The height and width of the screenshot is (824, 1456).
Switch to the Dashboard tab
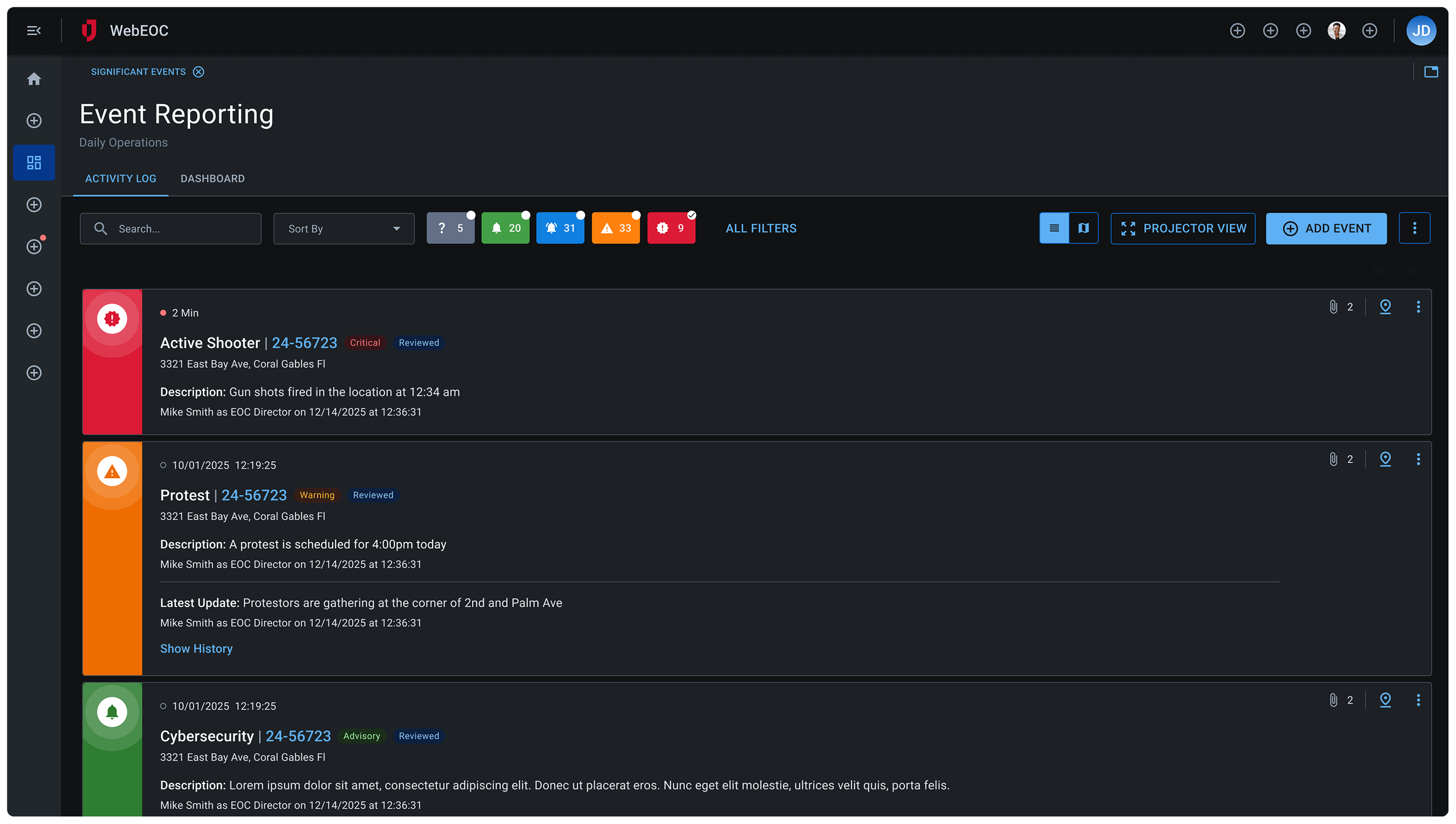(x=212, y=179)
